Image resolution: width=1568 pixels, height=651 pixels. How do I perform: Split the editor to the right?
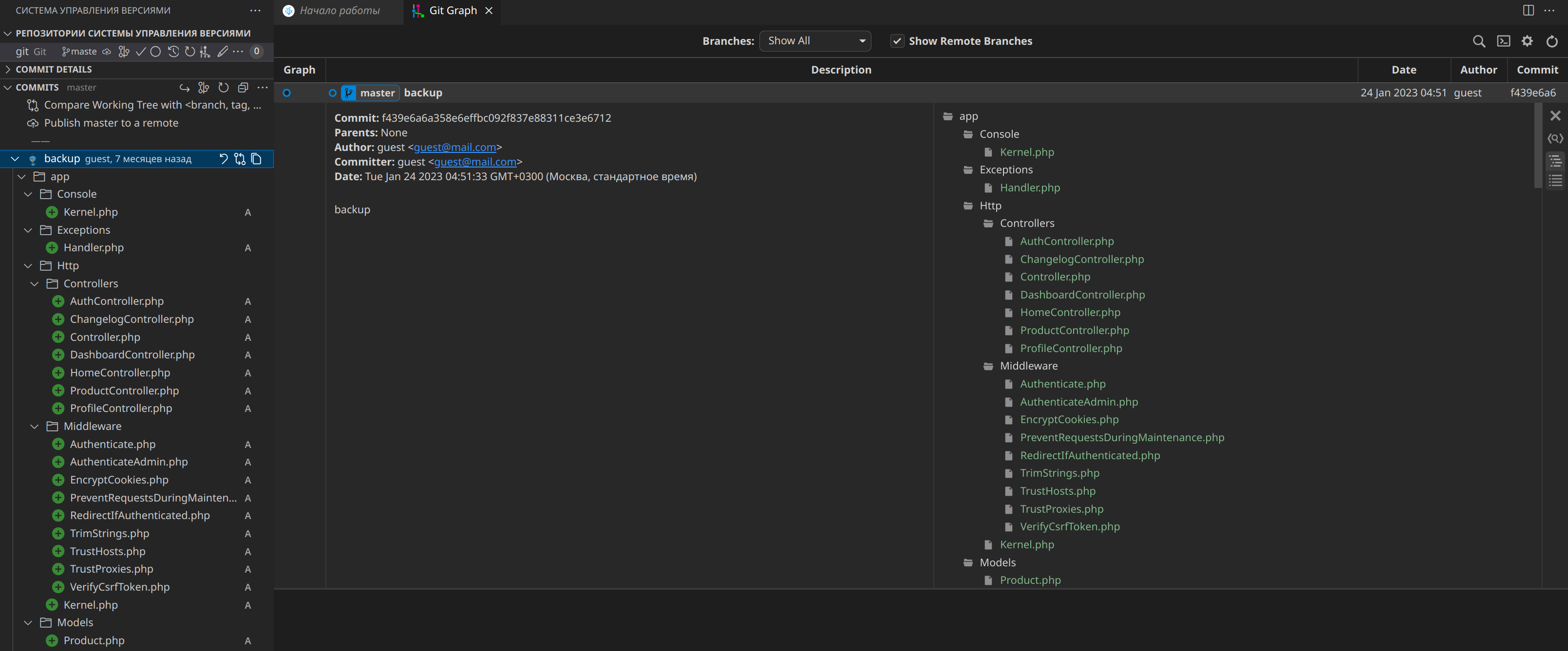tap(1528, 10)
